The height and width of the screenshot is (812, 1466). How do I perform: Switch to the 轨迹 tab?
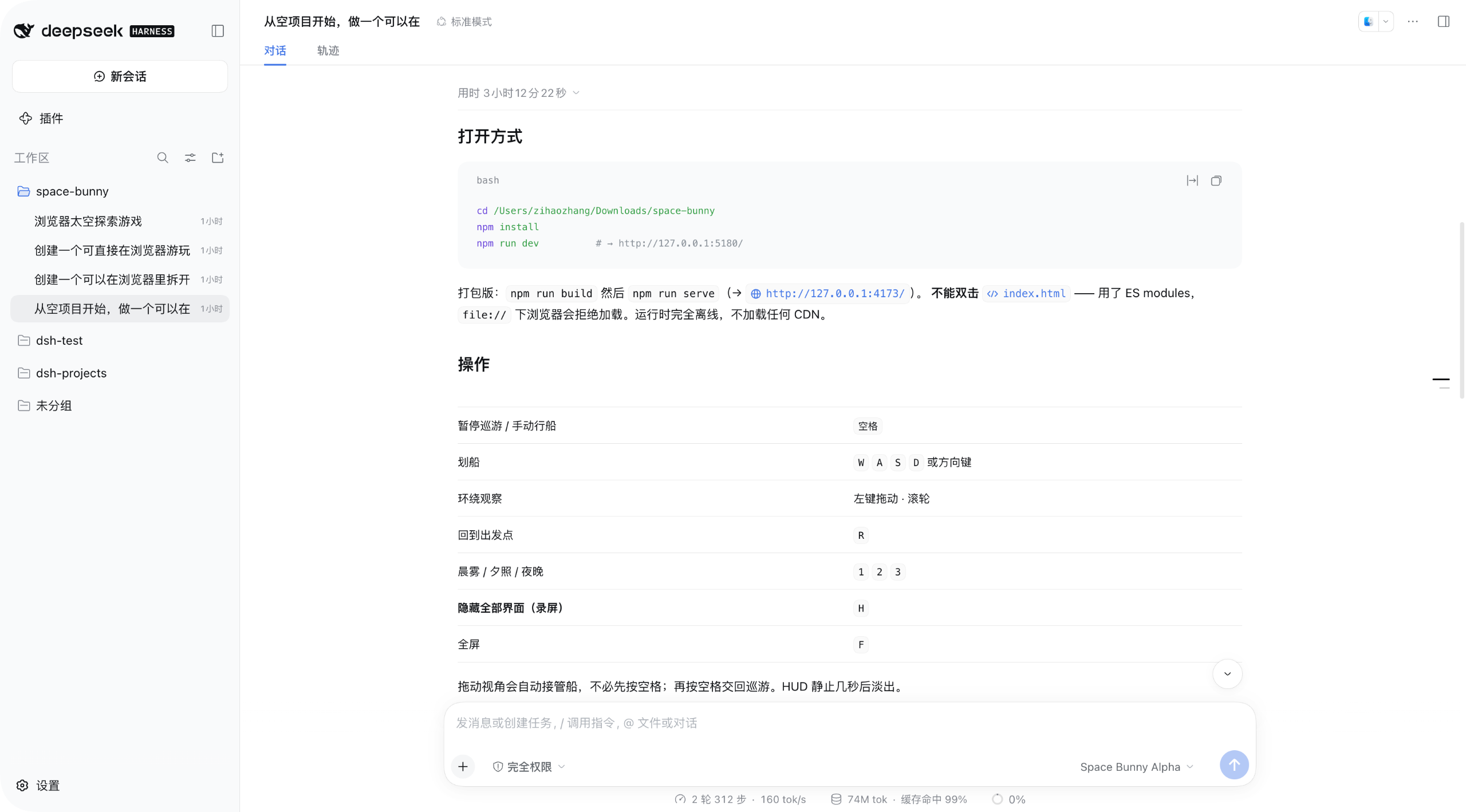click(x=328, y=50)
